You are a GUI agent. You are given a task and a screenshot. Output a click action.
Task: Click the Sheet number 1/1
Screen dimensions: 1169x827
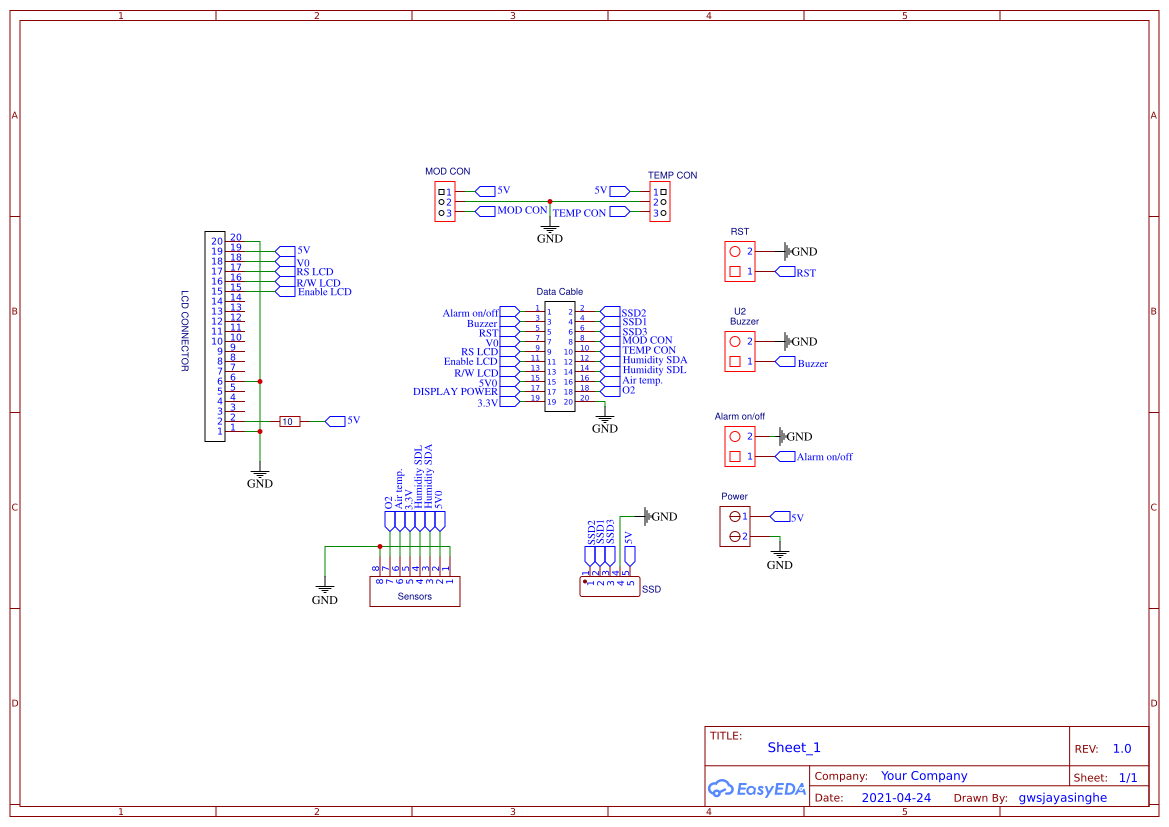click(1128, 778)
